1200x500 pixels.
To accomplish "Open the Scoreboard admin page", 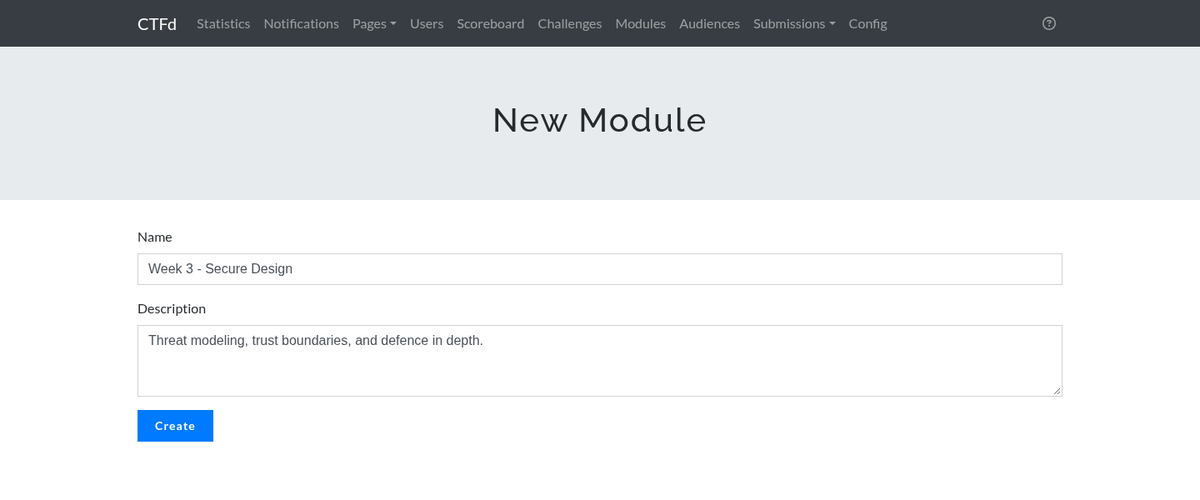I will coord(490,23).
